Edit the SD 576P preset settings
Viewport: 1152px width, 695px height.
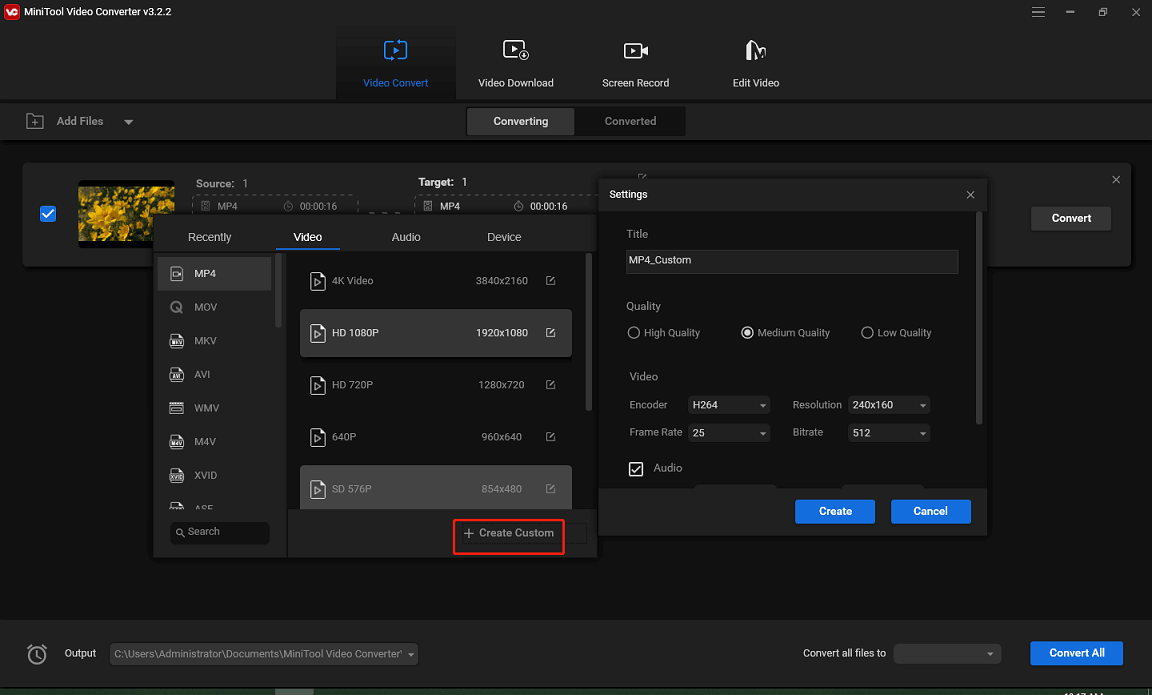pos(550,489)
